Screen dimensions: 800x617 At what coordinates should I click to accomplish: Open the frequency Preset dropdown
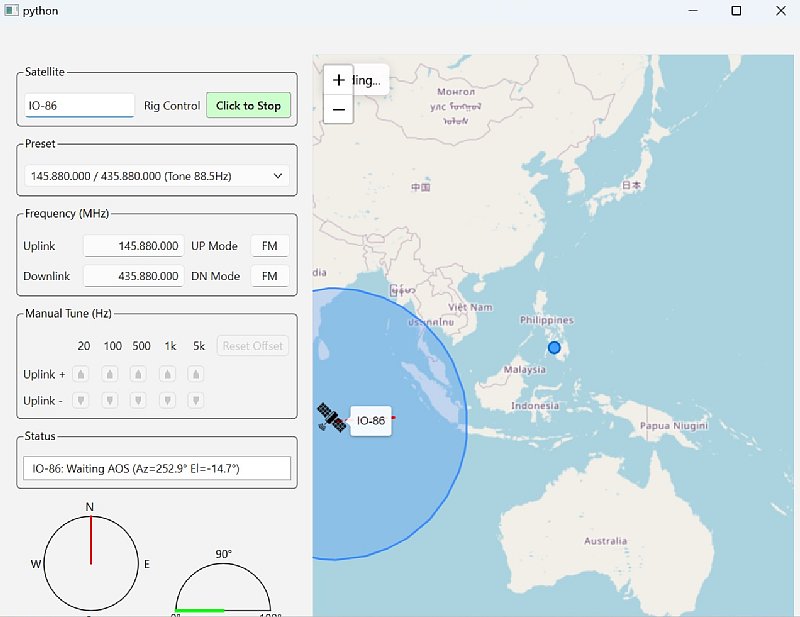click(157, 176)
